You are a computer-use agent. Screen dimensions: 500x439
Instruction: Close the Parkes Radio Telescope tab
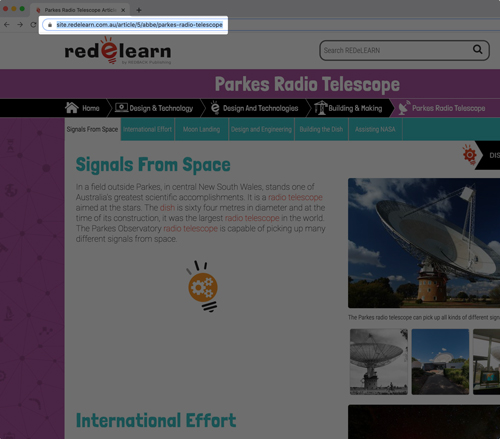pos(123,10)
